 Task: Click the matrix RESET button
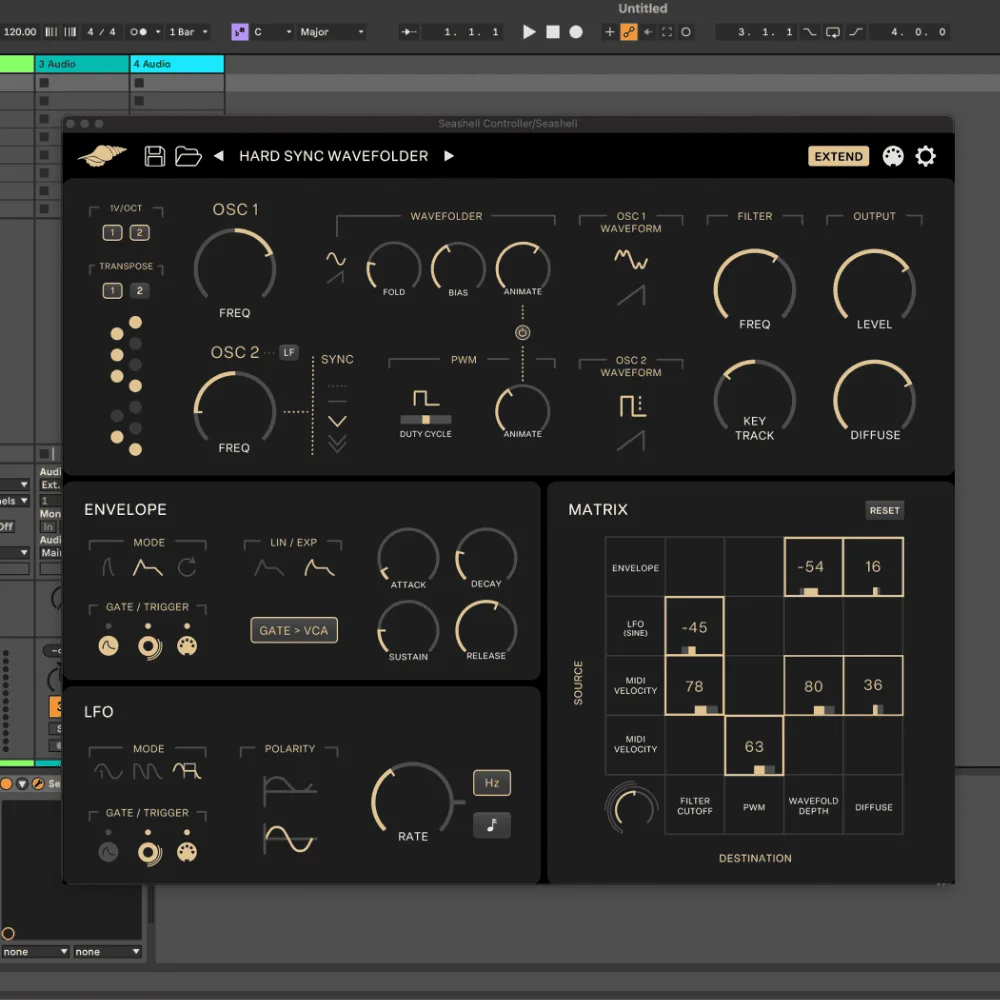884,510
